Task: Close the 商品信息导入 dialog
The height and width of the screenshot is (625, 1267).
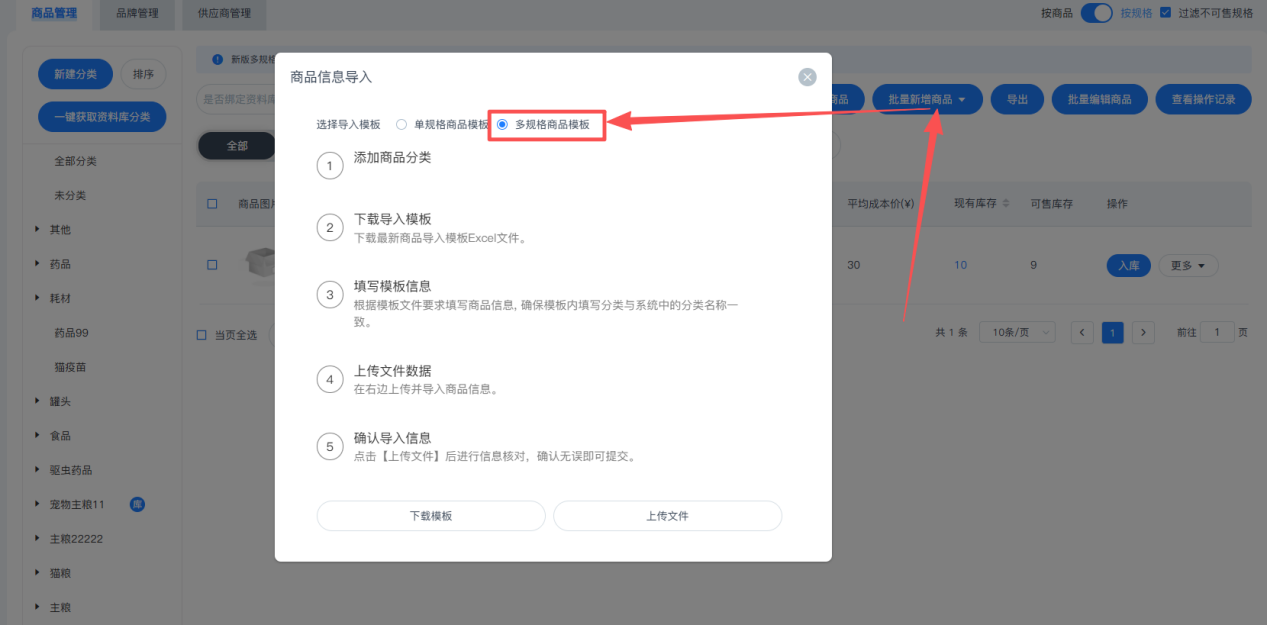Action: pos(807,77)
